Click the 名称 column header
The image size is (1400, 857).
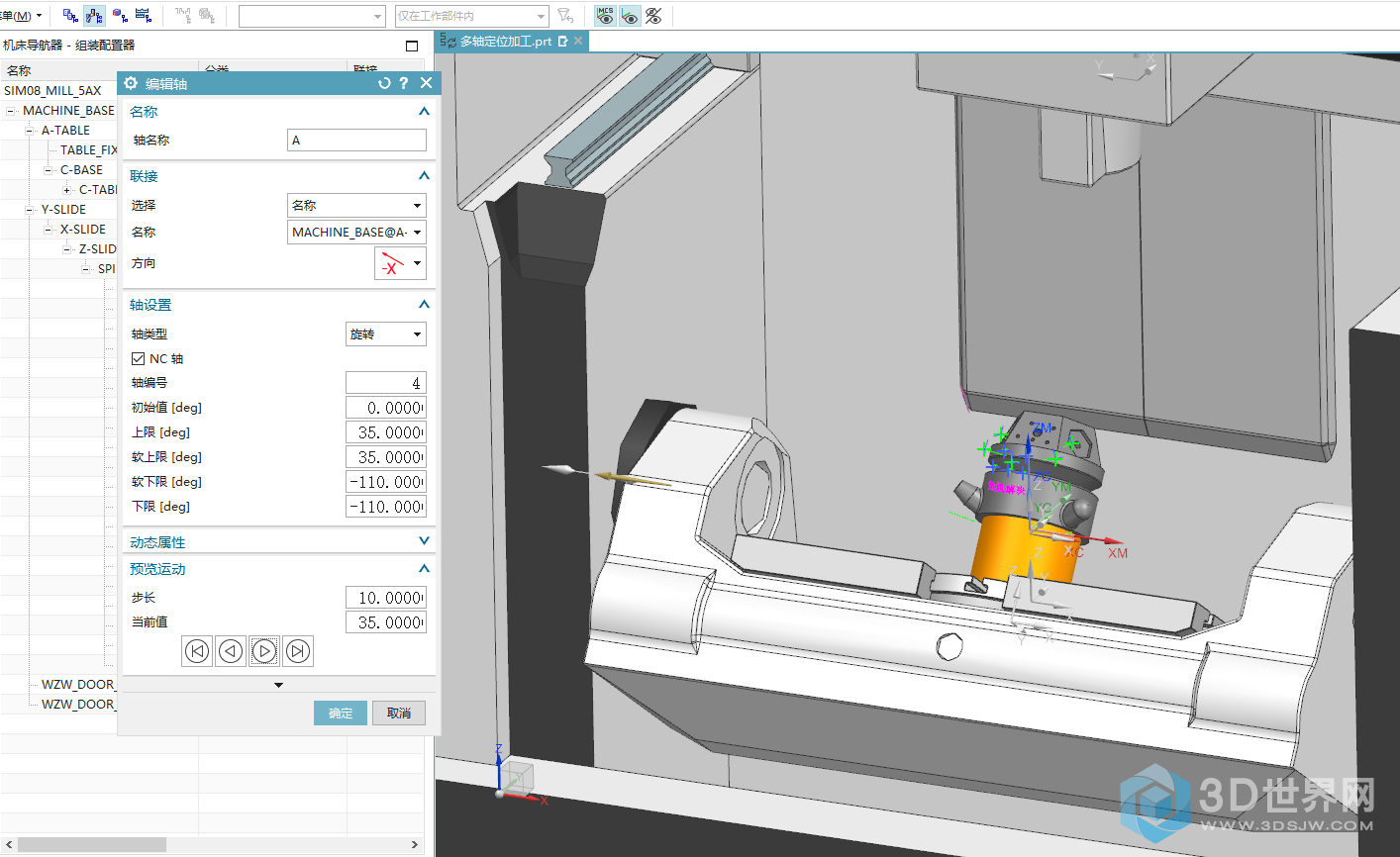point(19,70)
